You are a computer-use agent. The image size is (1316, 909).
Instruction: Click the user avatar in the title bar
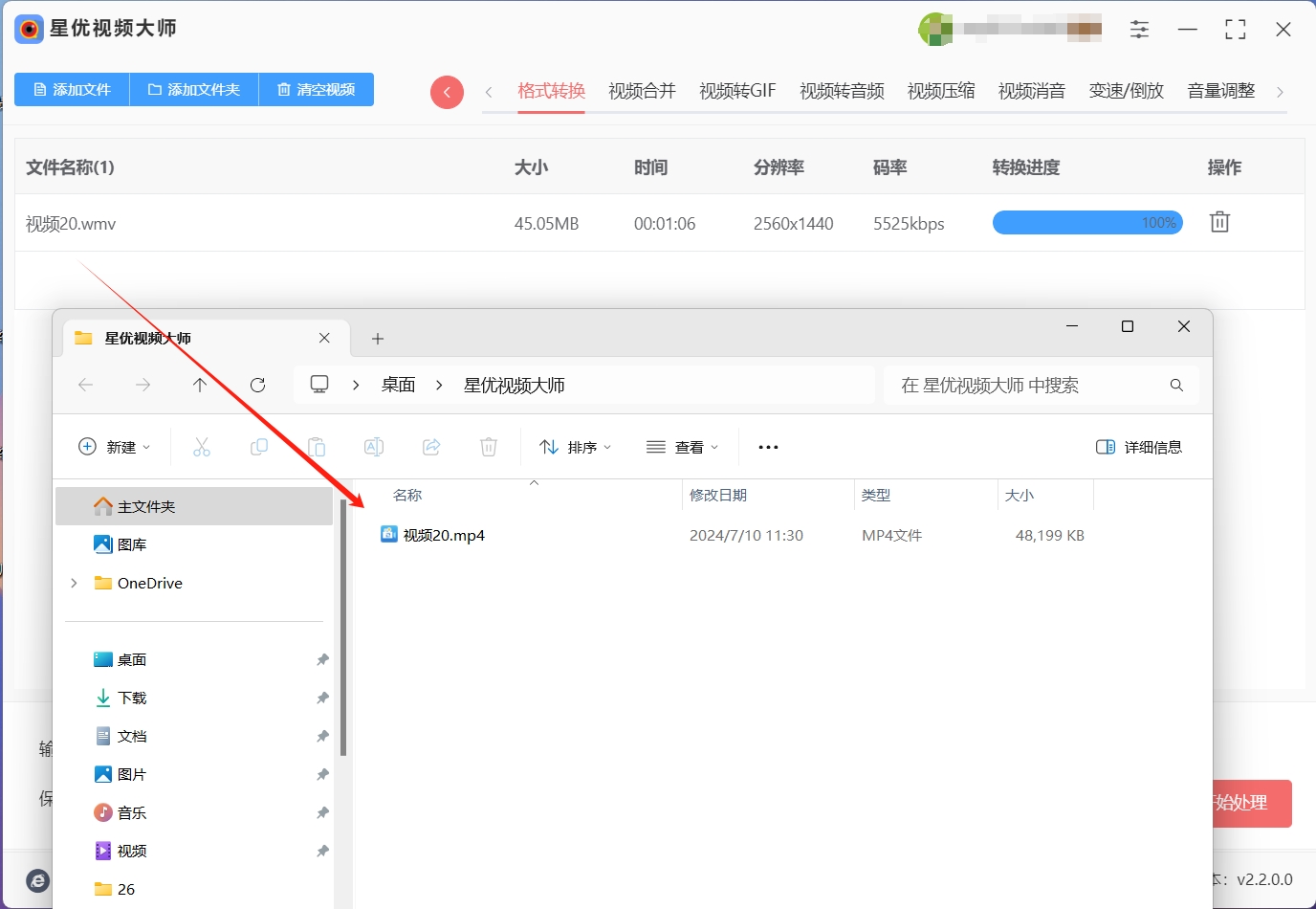click(x=934, y=30)
